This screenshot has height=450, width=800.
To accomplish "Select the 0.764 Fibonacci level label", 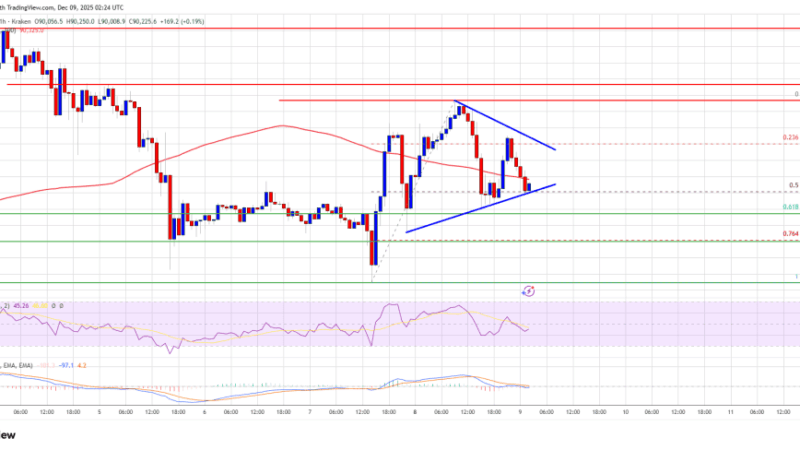I will pos(790,234).
